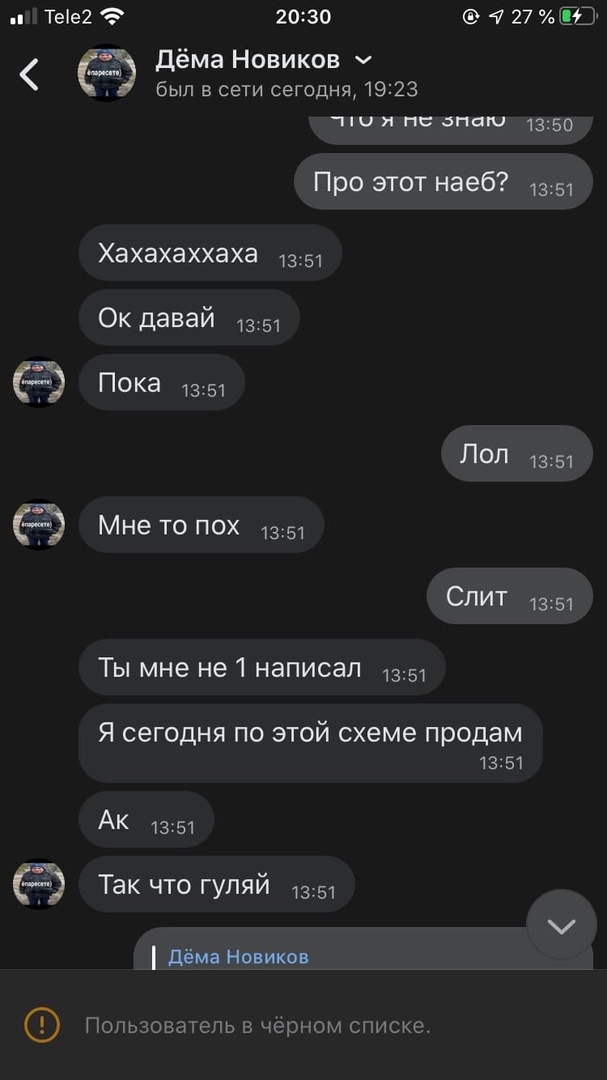The height and width of the screenshot is (1080, 607).
Task: Tap sender avatar next to 'Так что гуляй'
Action: tap(39, 884)
